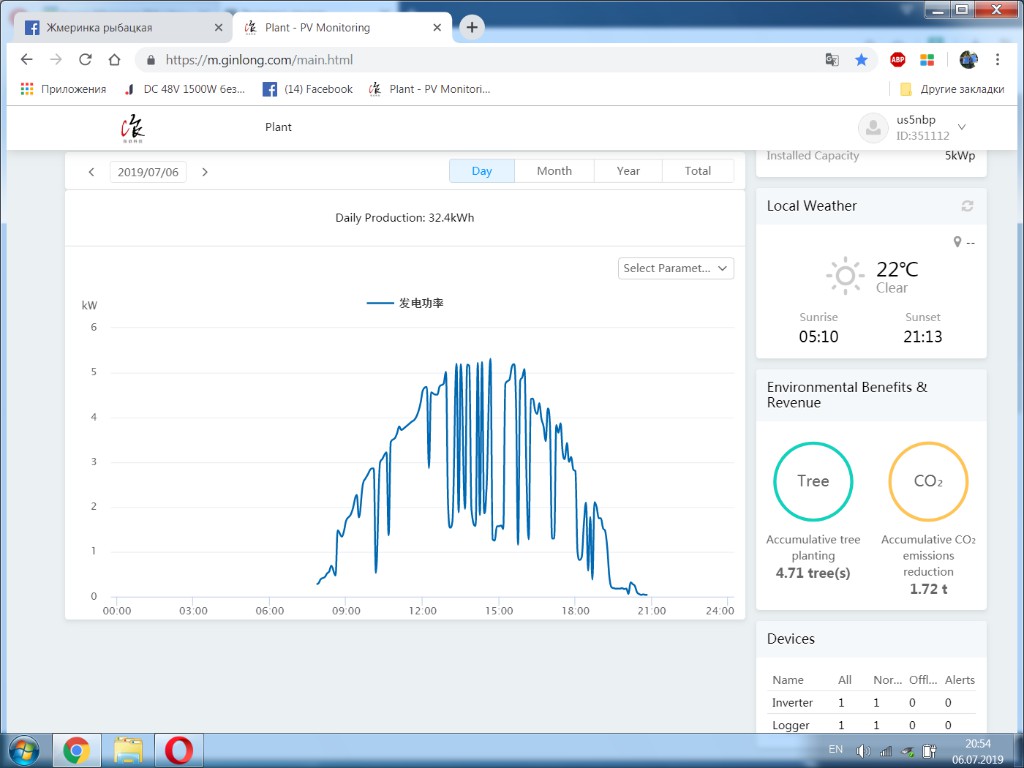Click the Ginlong logo in the header
Viewport: 1024px width, 768px height.
click(132, 128)
